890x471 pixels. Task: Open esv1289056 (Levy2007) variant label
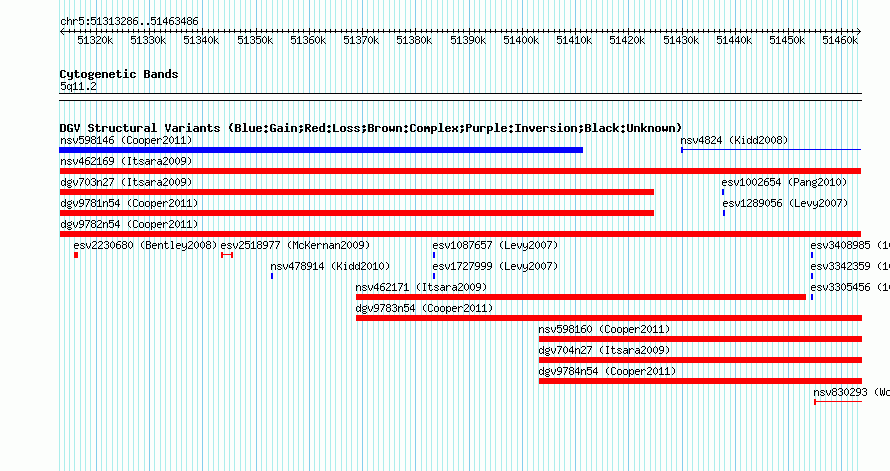pyautogui.click(x=785, y=203)
